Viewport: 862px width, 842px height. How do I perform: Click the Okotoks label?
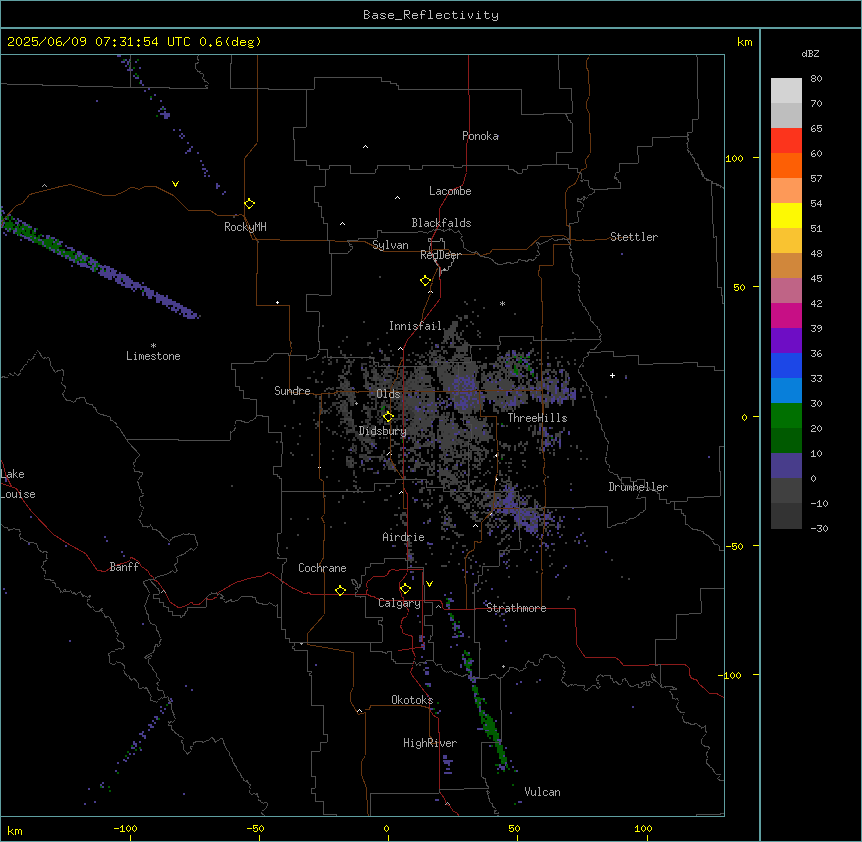pos(412,700)
